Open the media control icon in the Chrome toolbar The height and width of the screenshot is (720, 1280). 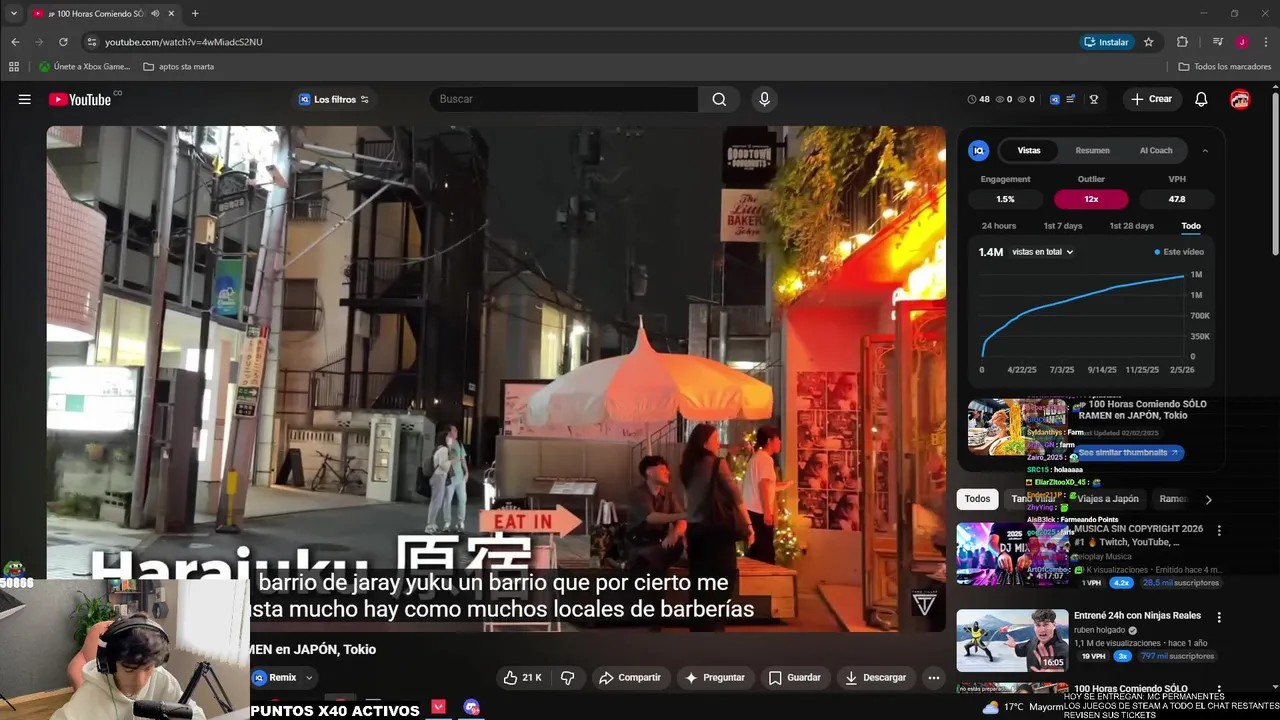pos(1217,42)
